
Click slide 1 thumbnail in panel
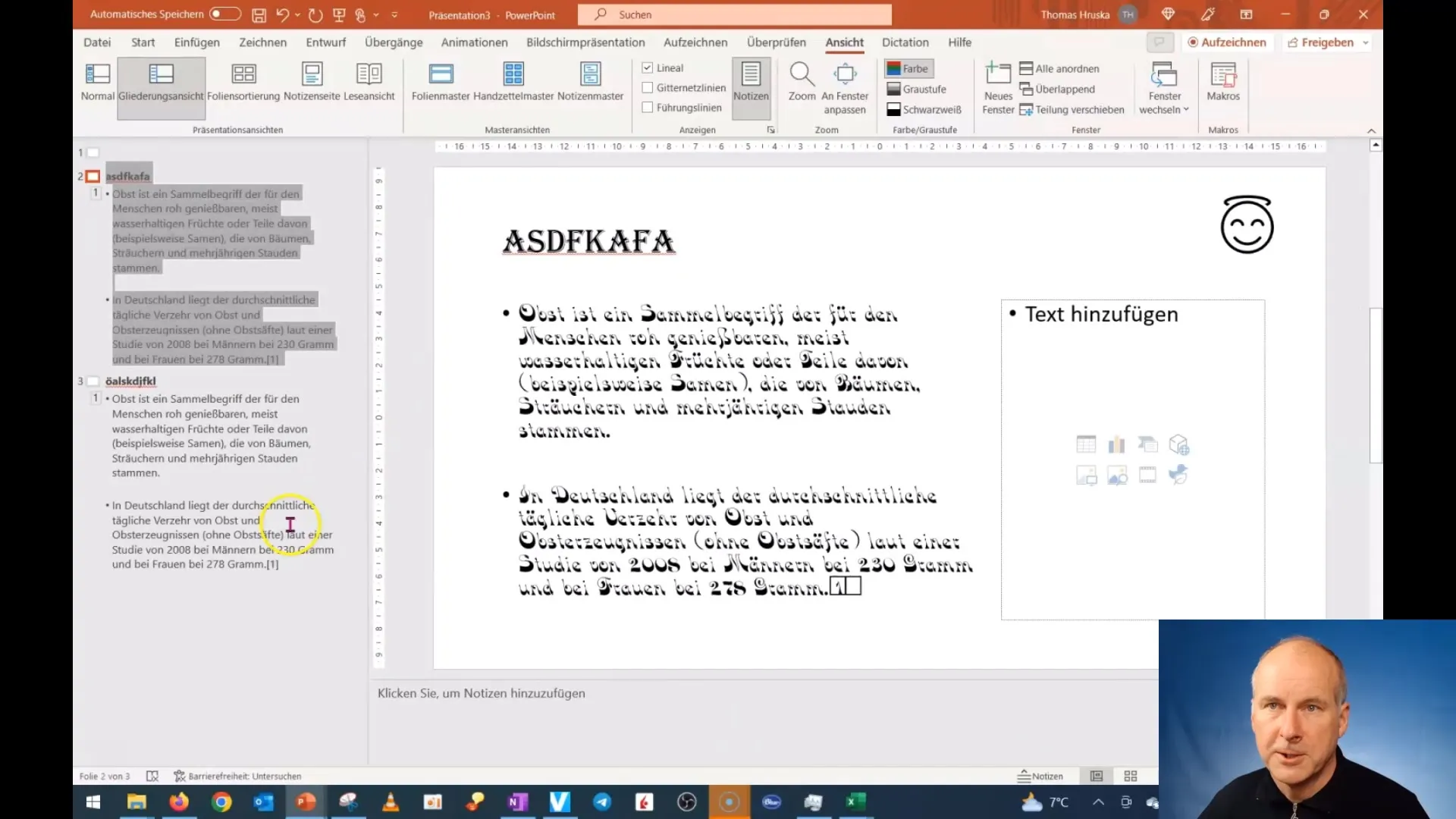[x=91, y=152]
